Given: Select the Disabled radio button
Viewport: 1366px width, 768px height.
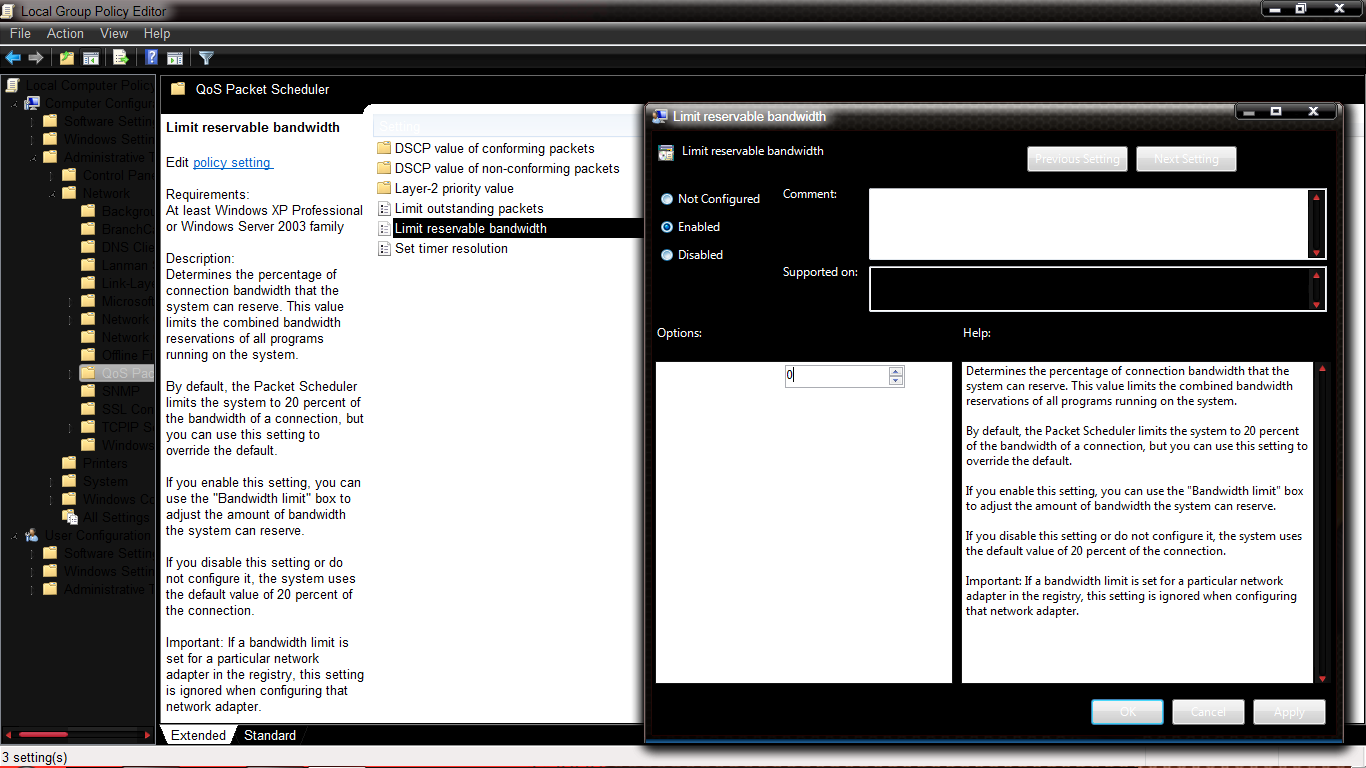Looking at the screenshot, I should pyautogui.click(x=666, y=255).
